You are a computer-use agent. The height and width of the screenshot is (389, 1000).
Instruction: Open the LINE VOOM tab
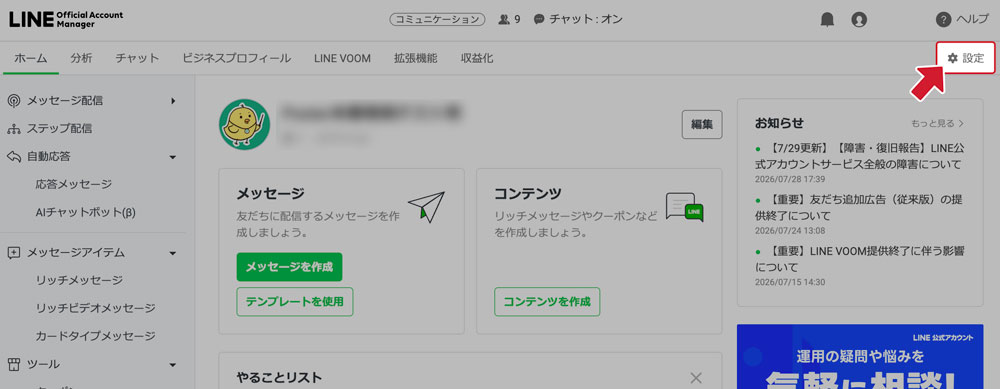pos(342,58)
